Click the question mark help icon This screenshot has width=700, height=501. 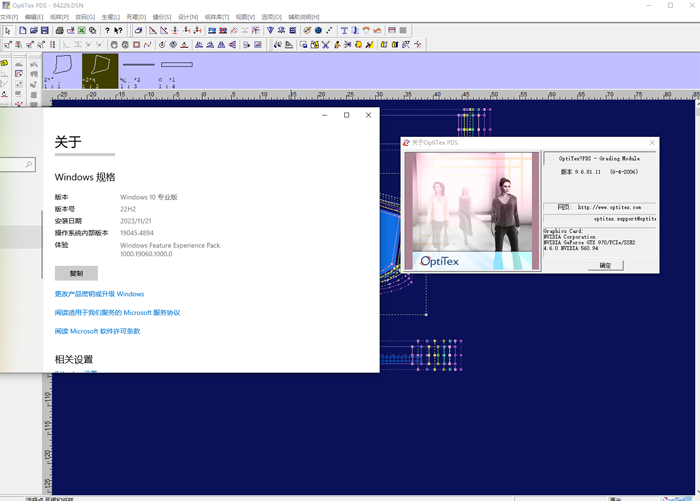[x=107, y=31]
